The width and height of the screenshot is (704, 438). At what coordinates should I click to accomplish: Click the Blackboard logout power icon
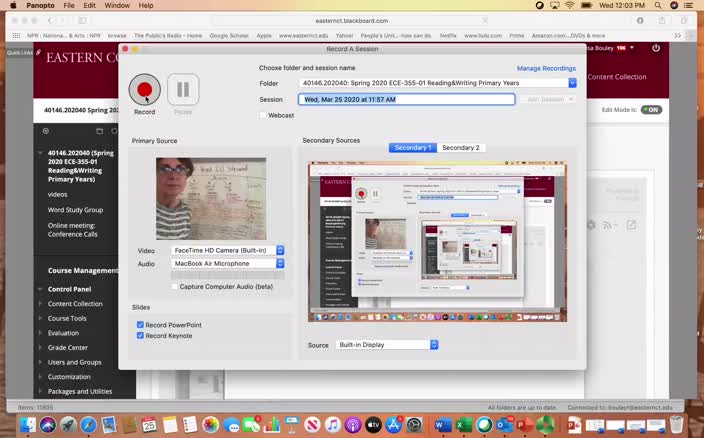[x=656, y=47]
